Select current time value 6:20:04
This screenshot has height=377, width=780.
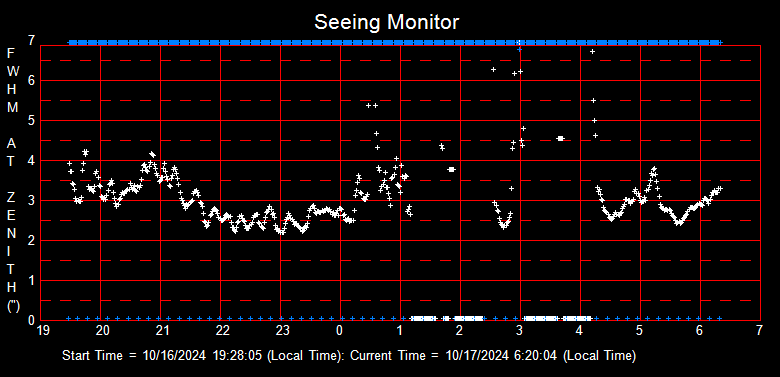click(536, 356)
